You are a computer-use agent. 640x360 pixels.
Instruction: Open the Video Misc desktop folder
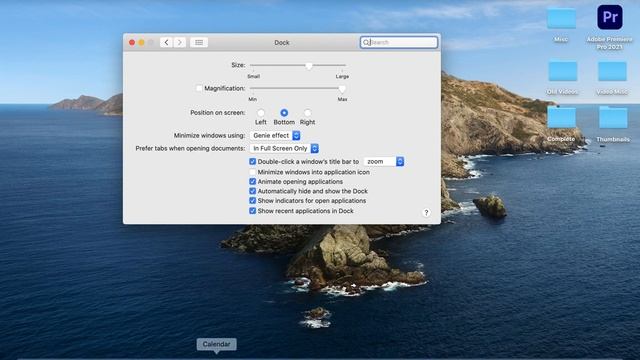coord(612,71)
